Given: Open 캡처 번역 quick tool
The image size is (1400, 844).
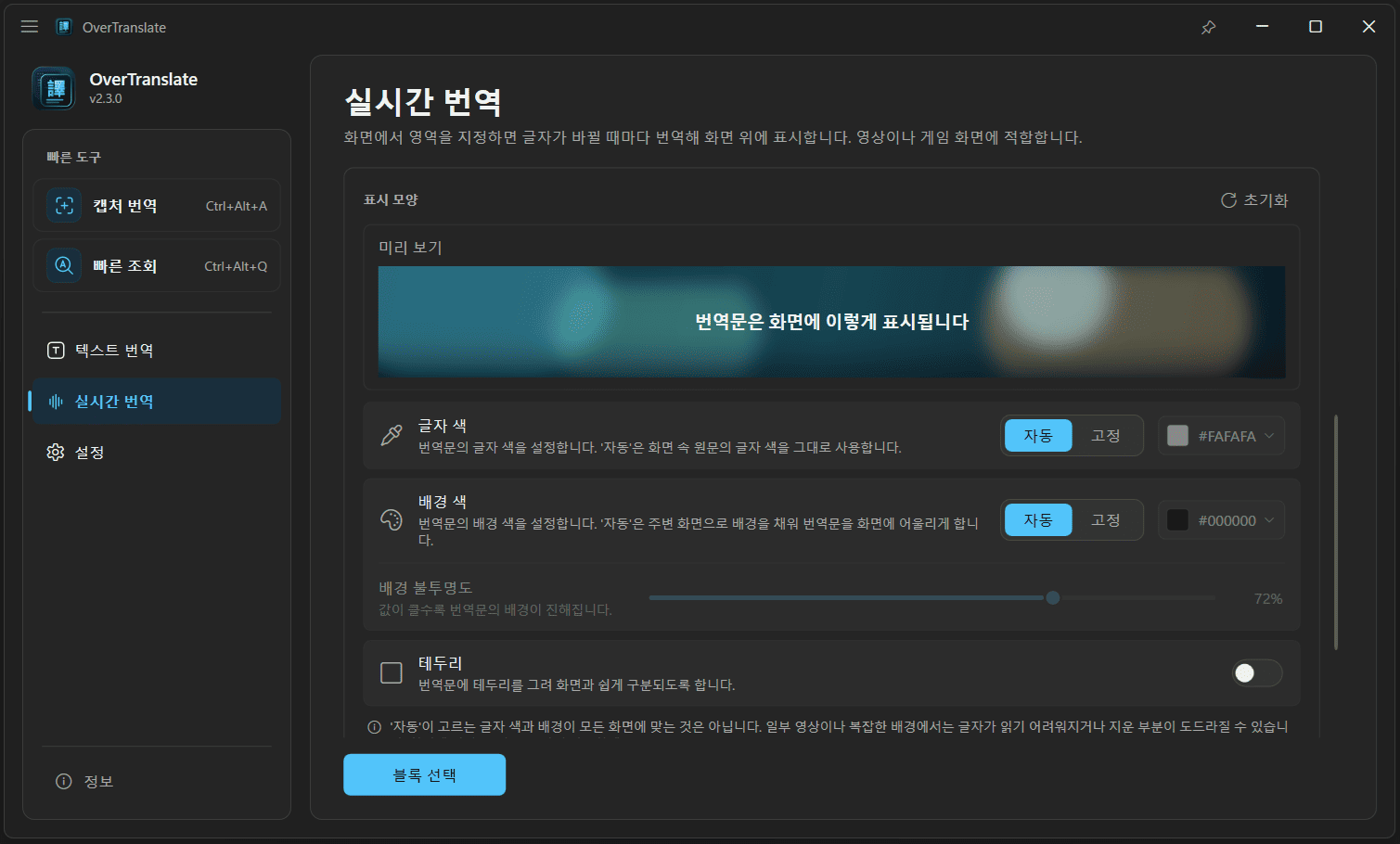Looking at the screenshot, I should pyautogui.click(x=157, y=206).
